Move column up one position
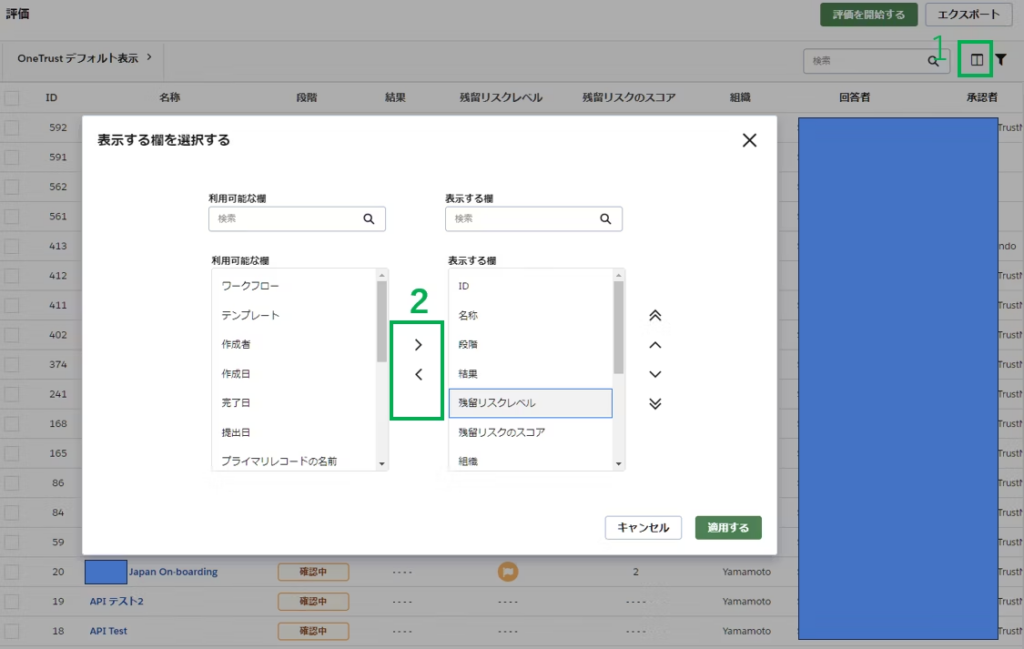The image size is (1024, 649). (x=655, y=345)
